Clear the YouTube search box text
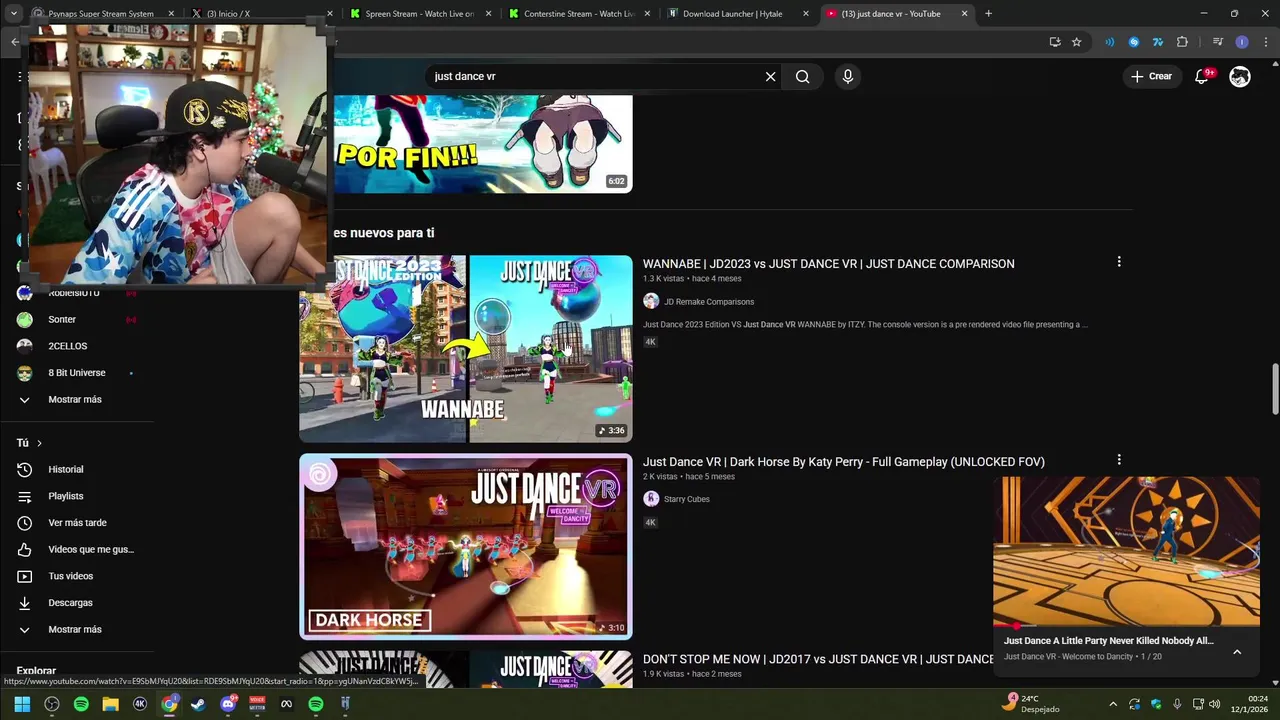Image resolution: width=1280 pixels, height=720 pixels. [x=770, y=76]
